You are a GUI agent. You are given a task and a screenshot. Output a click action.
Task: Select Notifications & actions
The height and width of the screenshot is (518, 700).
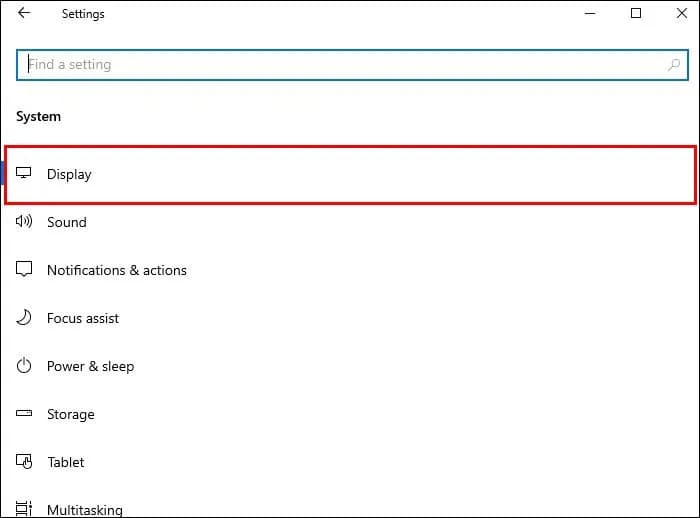[350, 270]
